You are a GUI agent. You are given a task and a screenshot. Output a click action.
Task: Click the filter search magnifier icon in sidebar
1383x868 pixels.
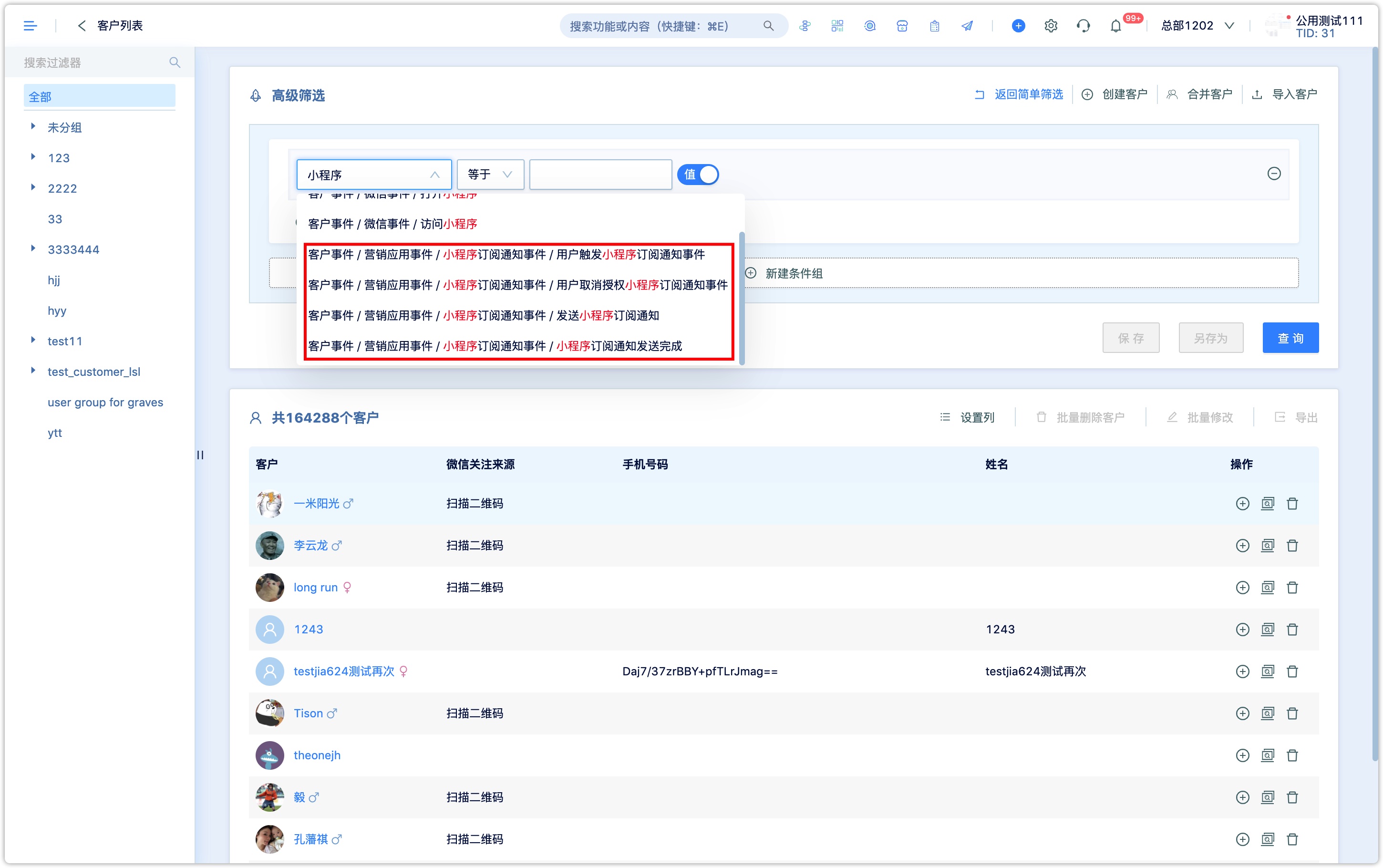click(x=175, y=62)
